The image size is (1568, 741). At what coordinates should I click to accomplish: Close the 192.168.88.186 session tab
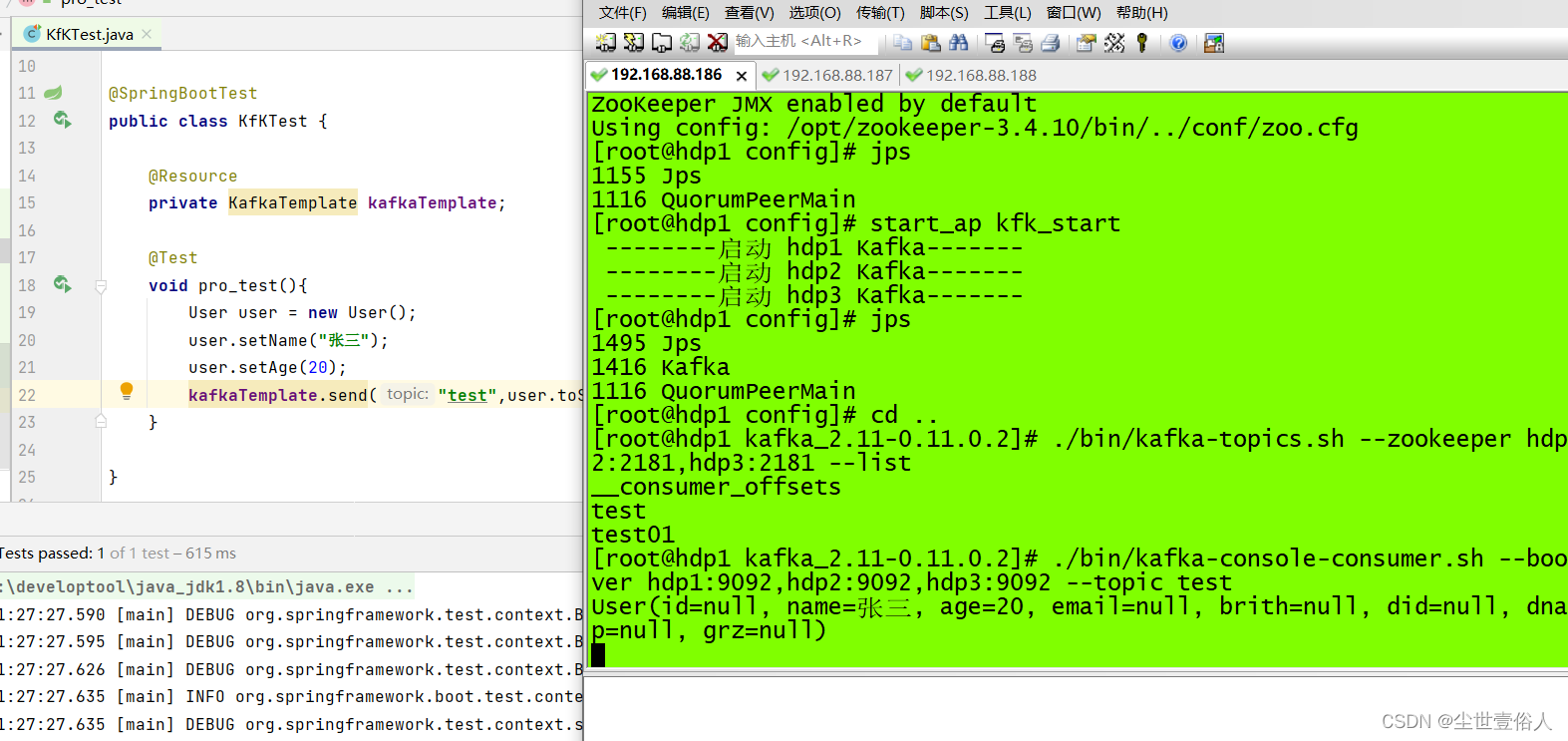(x=741, y=76)
